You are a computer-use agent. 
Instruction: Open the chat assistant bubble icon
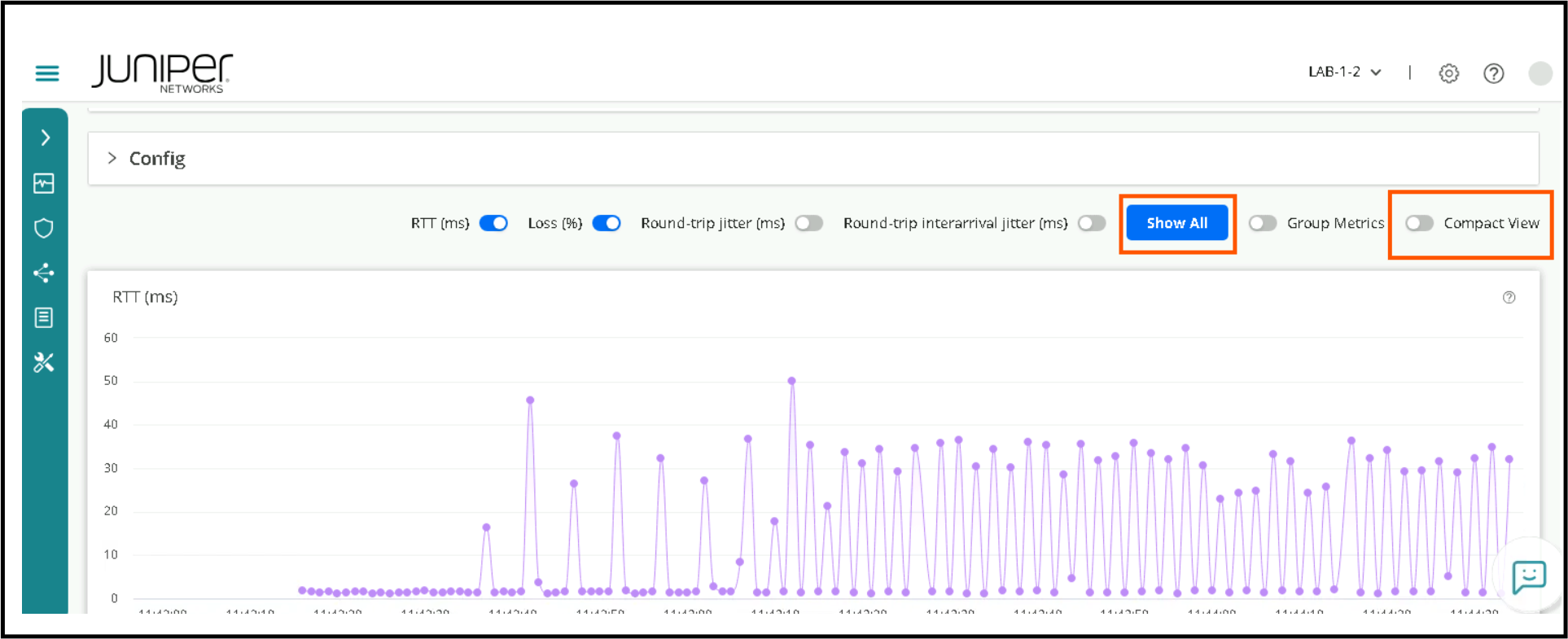point(1528,577)
